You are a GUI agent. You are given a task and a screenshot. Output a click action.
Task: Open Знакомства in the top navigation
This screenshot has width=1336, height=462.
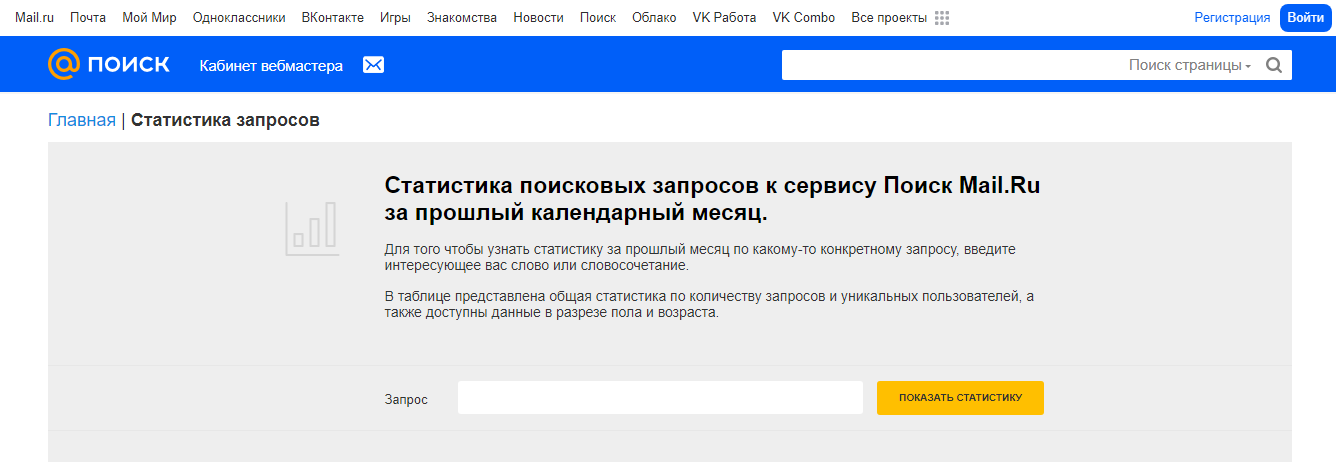click(x=462, y=18)
